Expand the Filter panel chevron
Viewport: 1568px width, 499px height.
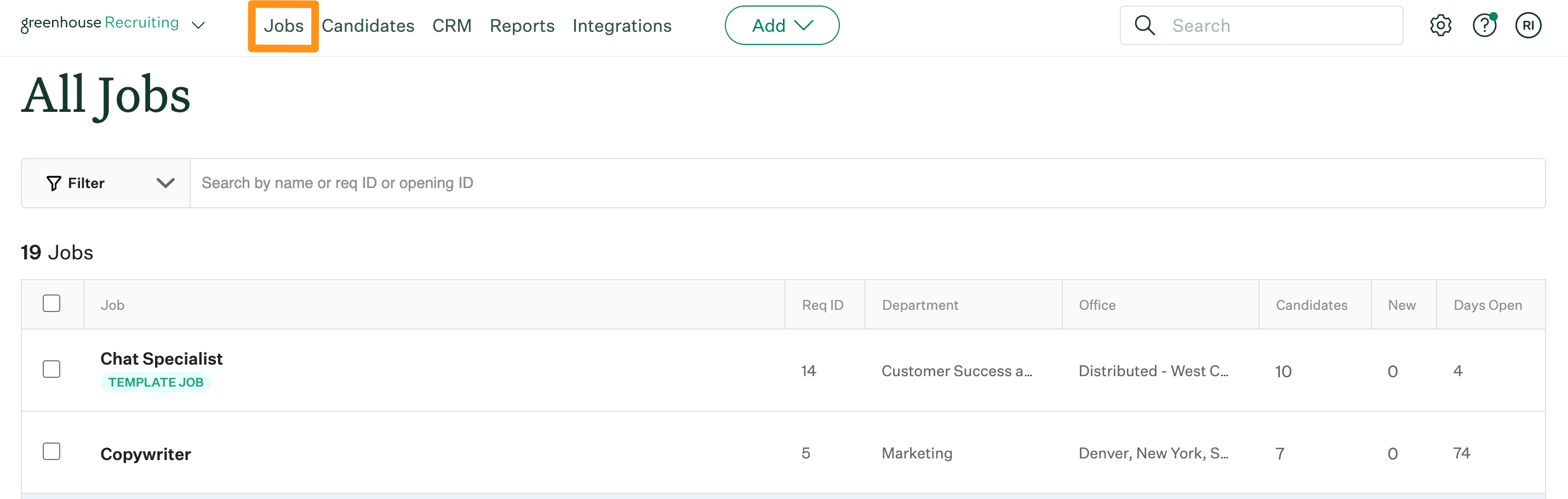pos(164,183)
